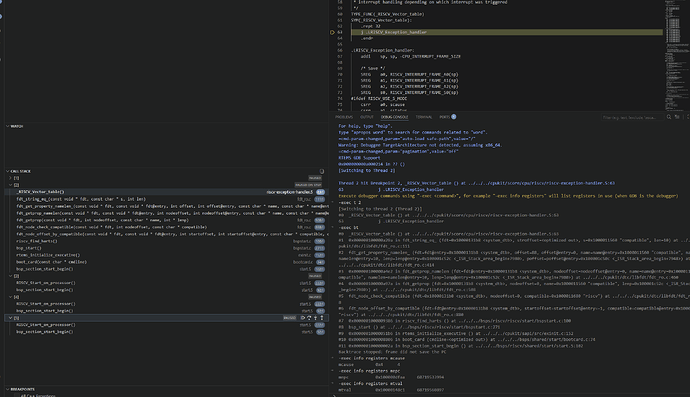Viewport: 690px width, 397px height.
Task: Select bsp_section_start_begin() under thread [5]
Action: click(x=45, y=332)
